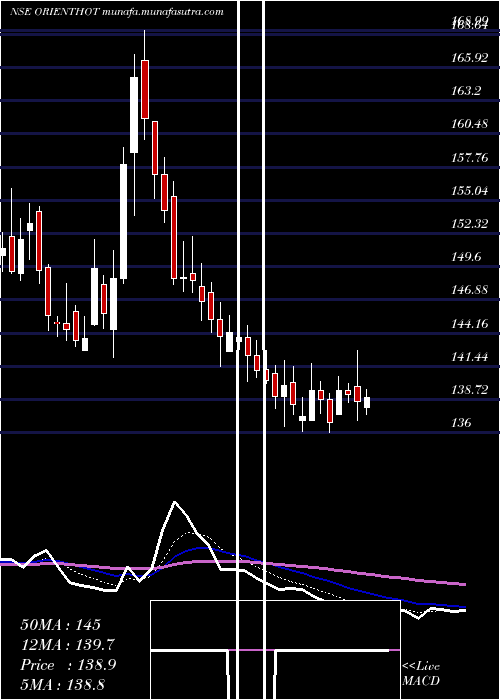
Task: Click the 146.88 price axis label
Action: click(470, 290)
